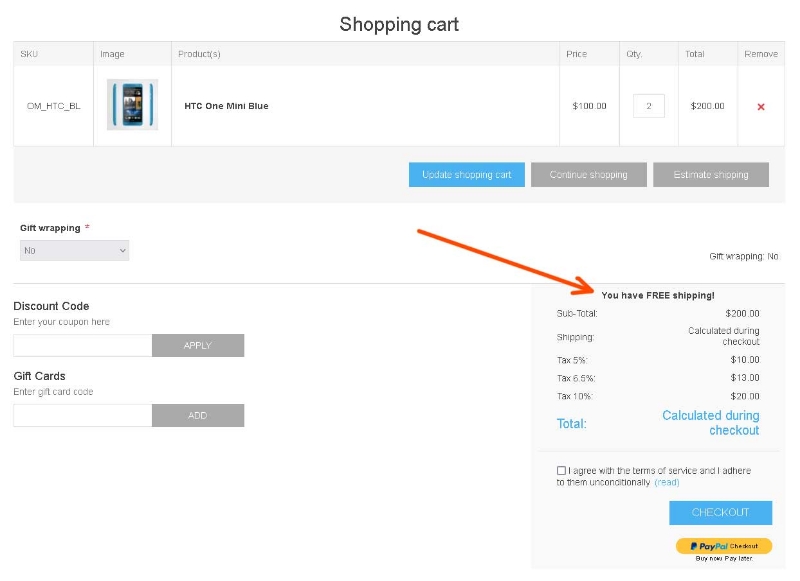Click the Shipping label in the order summary

pyautogui.click(x=576, y=337)
